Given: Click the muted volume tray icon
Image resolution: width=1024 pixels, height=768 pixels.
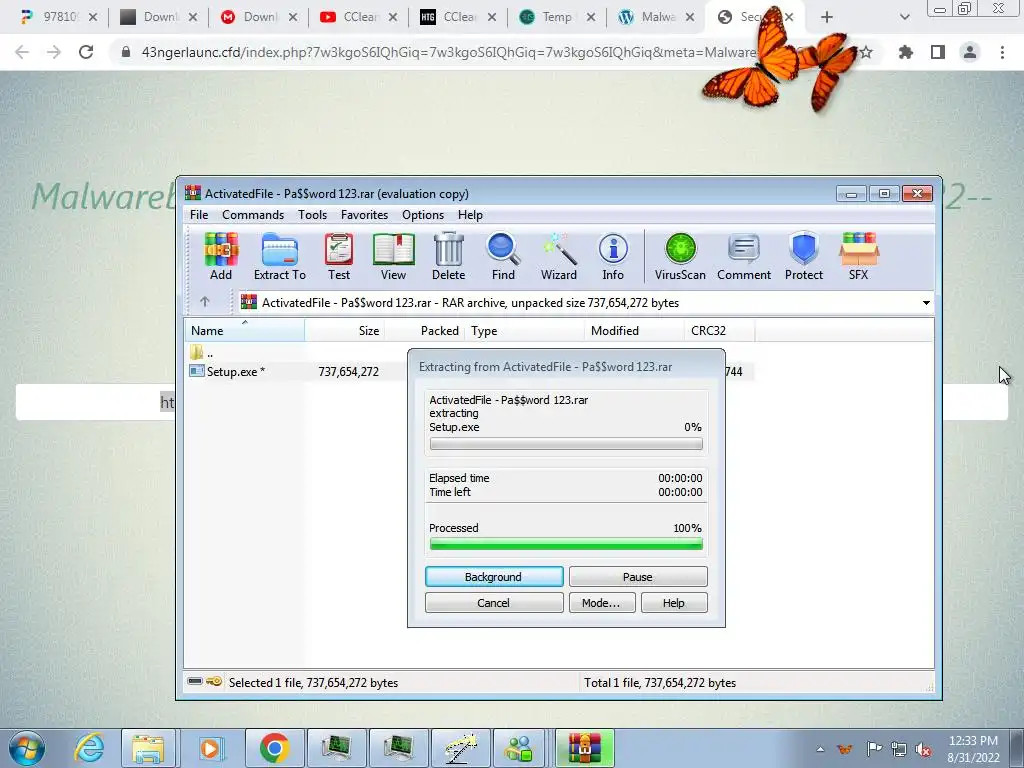Looking at the screenshot, I should click(923, 749).
